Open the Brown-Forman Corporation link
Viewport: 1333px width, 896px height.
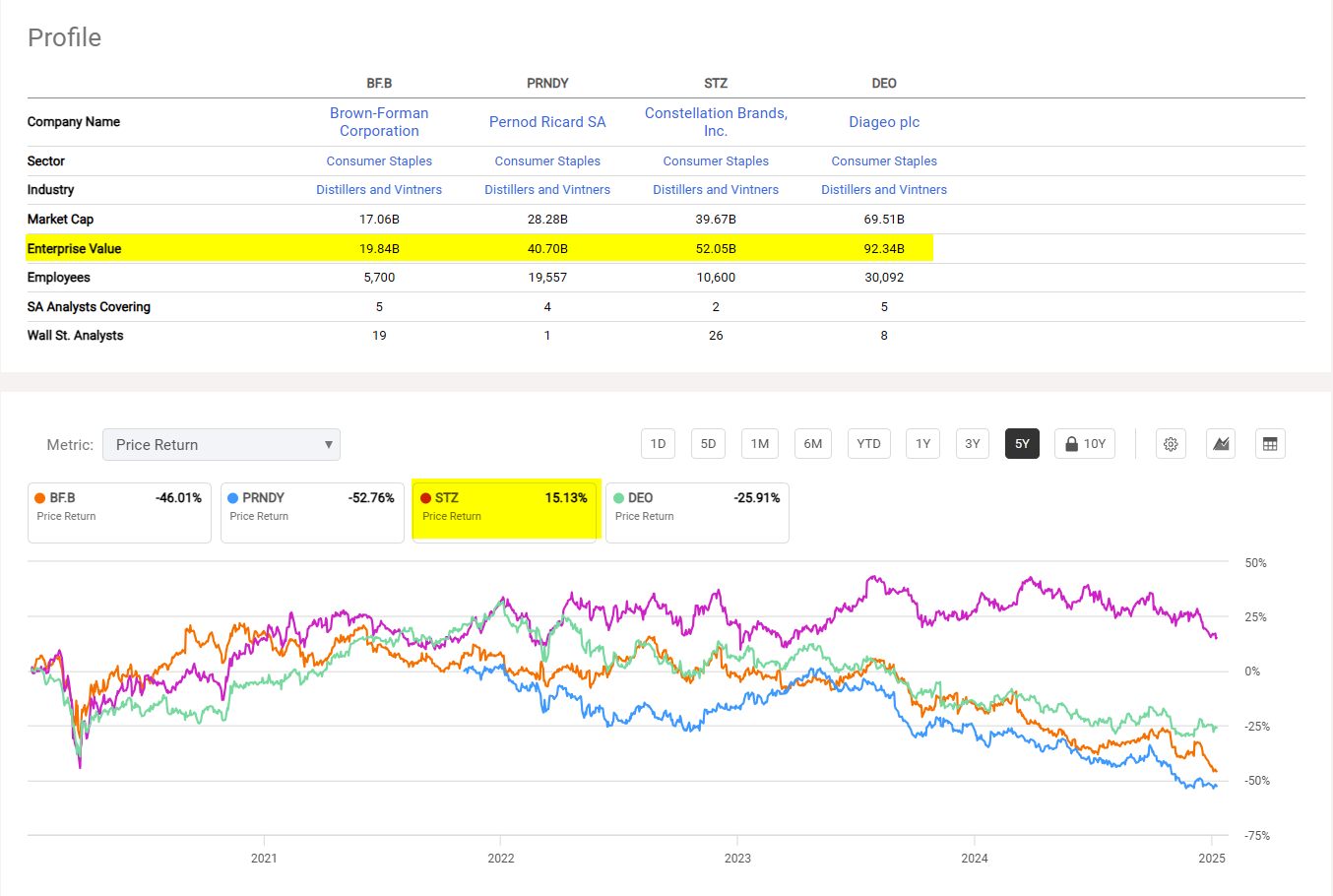[x=379, y=122]
